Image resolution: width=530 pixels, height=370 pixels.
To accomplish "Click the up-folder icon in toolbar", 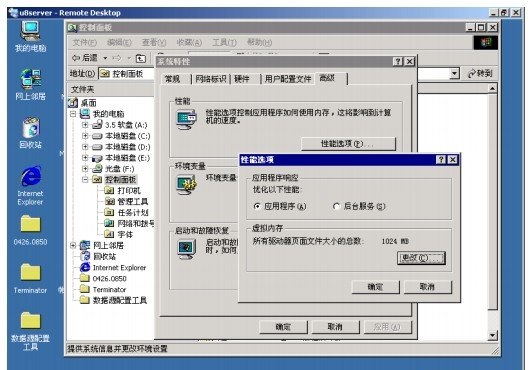I will click(141, 58).
